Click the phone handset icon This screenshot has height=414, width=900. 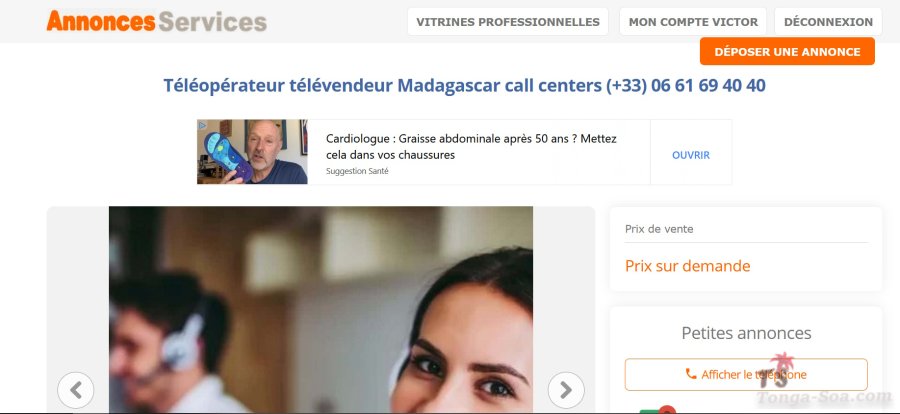point(691,374)
